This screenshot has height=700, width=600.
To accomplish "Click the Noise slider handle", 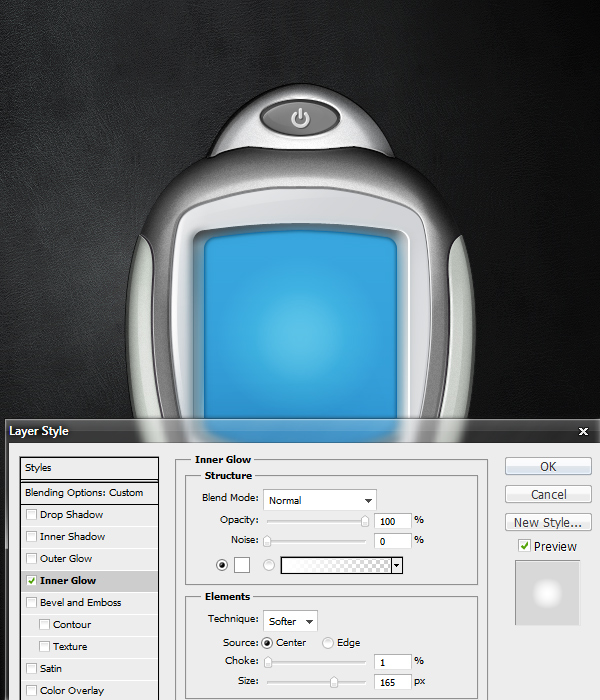I will 267,541.
